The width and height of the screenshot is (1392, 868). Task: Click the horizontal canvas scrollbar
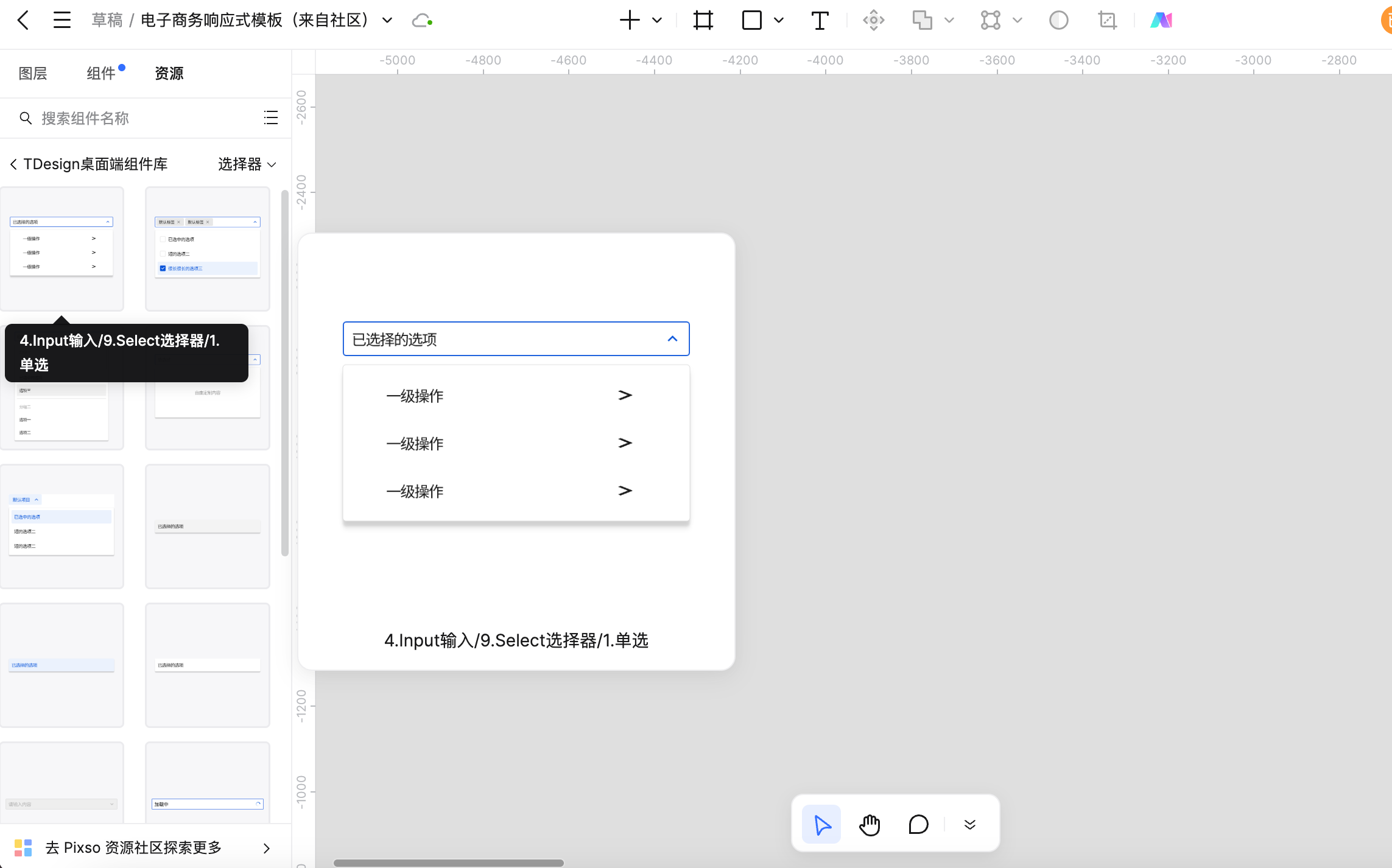click(x=449, y=863)
